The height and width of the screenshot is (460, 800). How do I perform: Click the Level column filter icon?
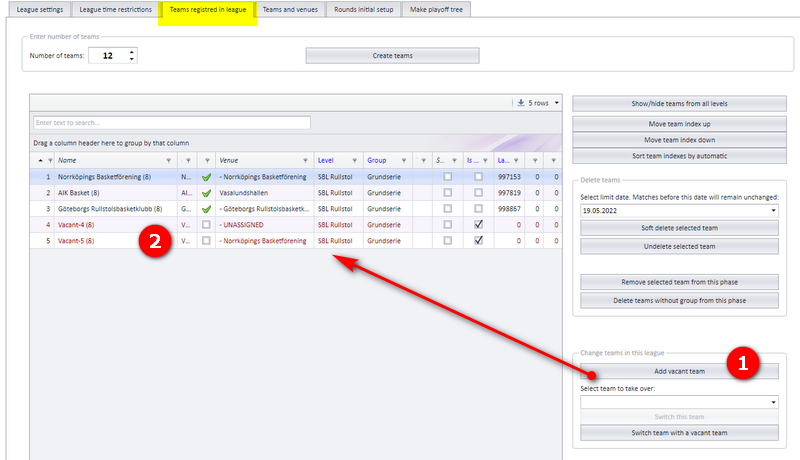354,161
